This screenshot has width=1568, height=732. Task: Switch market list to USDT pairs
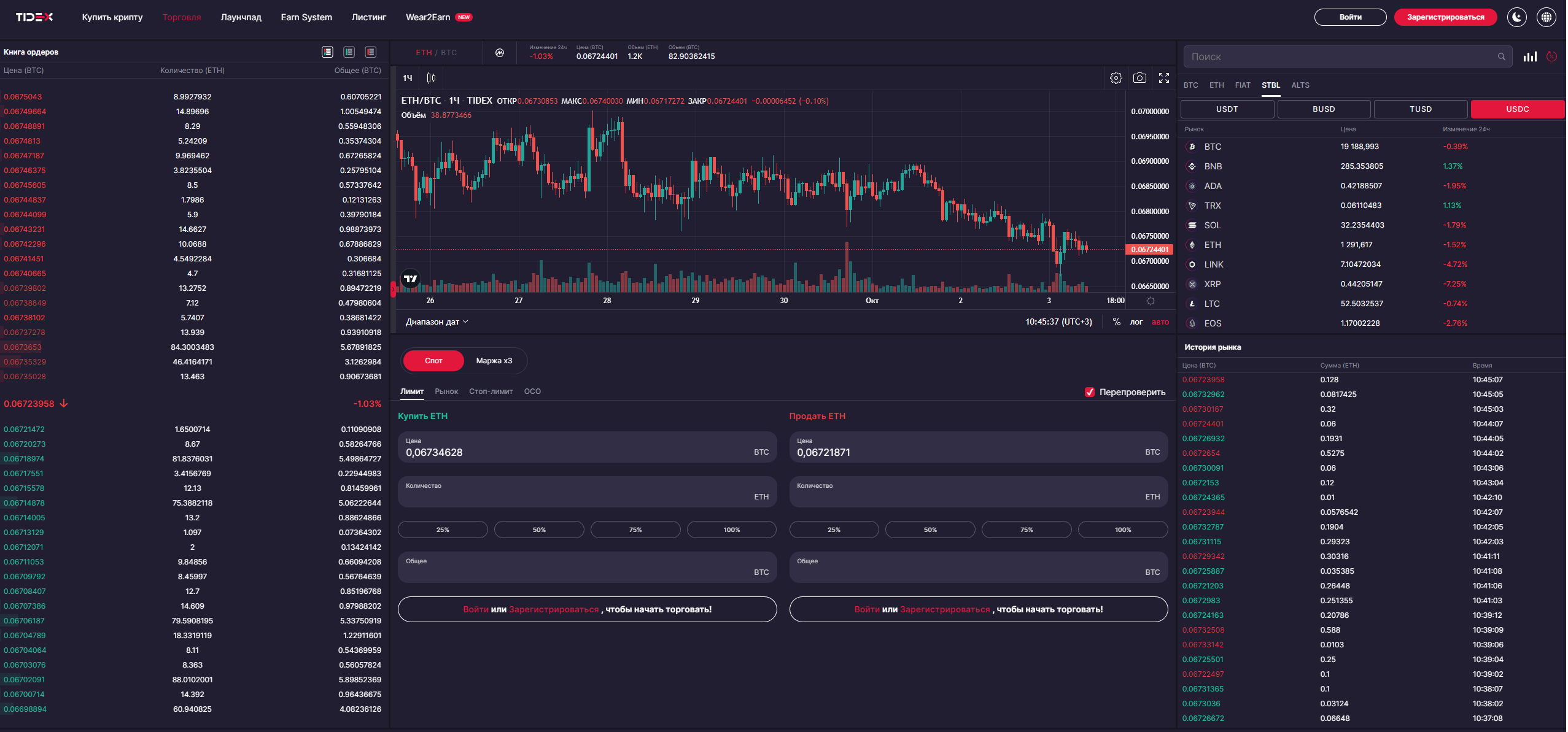pos(1226,109)
